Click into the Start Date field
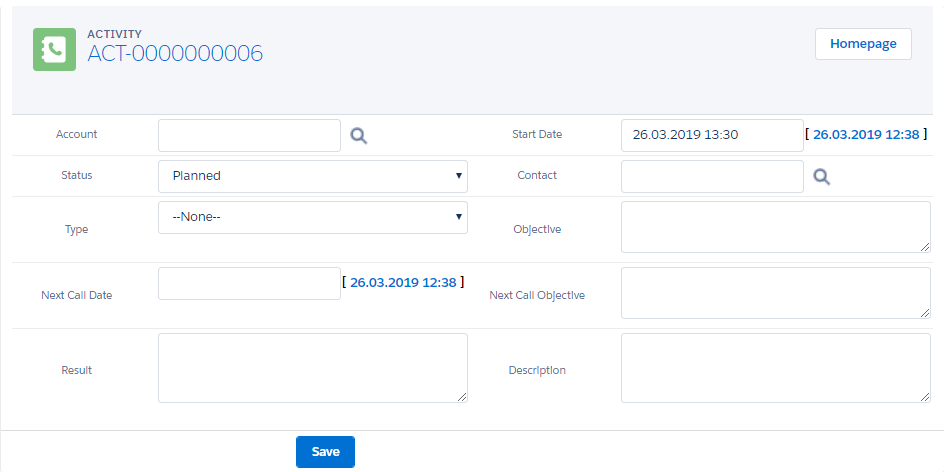Screen dimensions: 944x472 [711, 136]
